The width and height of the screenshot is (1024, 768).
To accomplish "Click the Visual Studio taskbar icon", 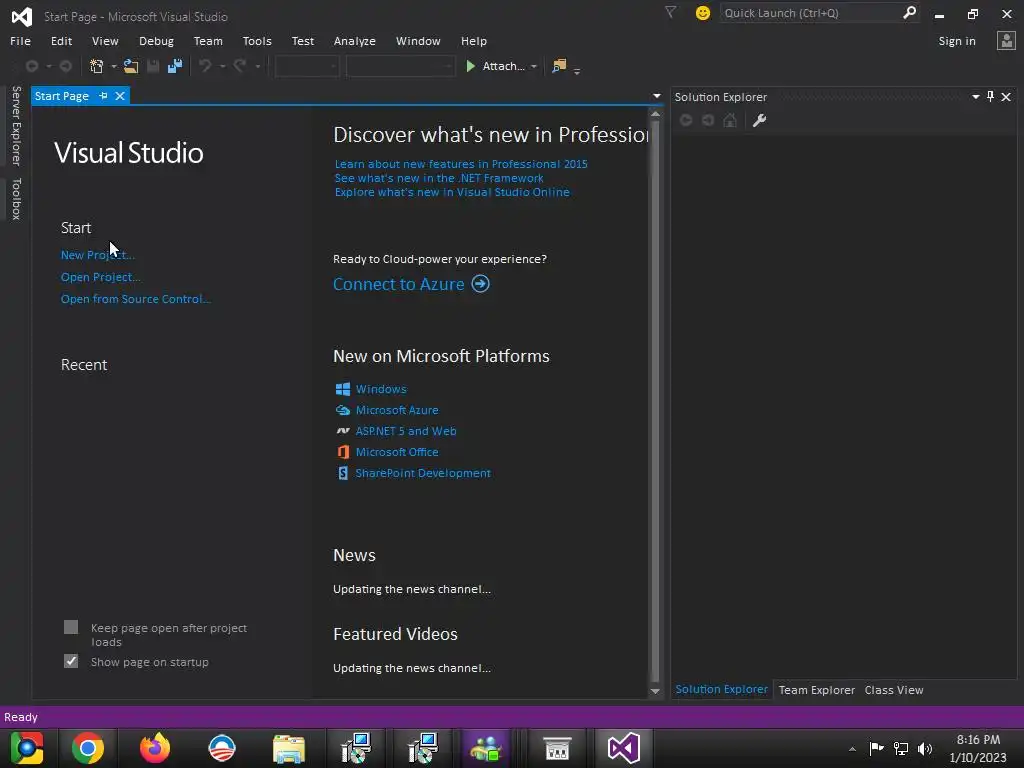I will click(624, 748).
